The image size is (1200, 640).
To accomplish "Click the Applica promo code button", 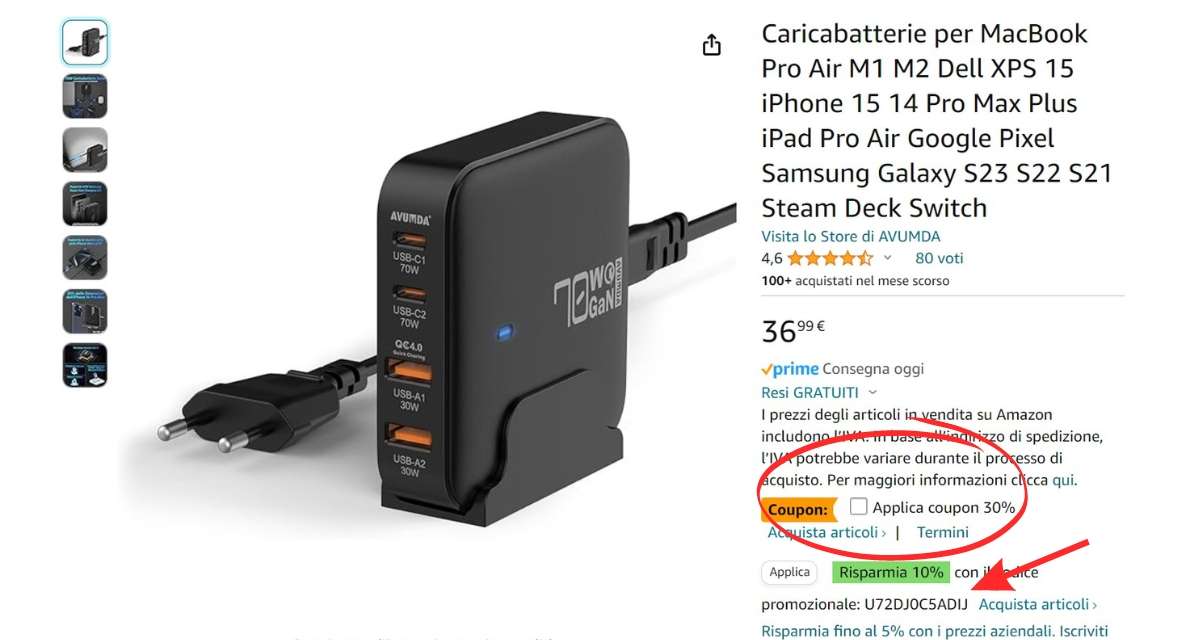I will pyautogui.click(x=789, y=573).
